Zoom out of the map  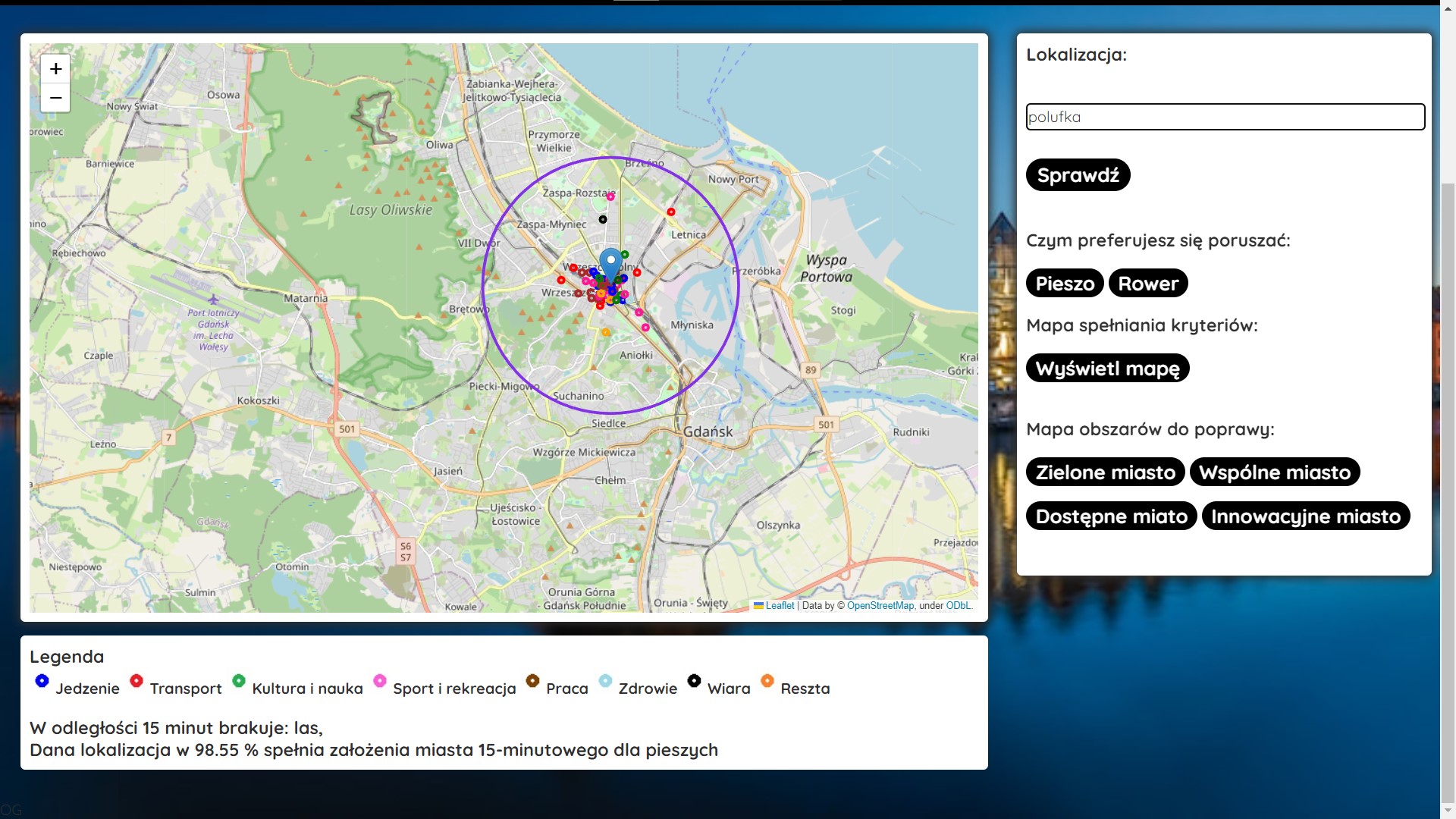pyautogui.click(x=55, y=98)
